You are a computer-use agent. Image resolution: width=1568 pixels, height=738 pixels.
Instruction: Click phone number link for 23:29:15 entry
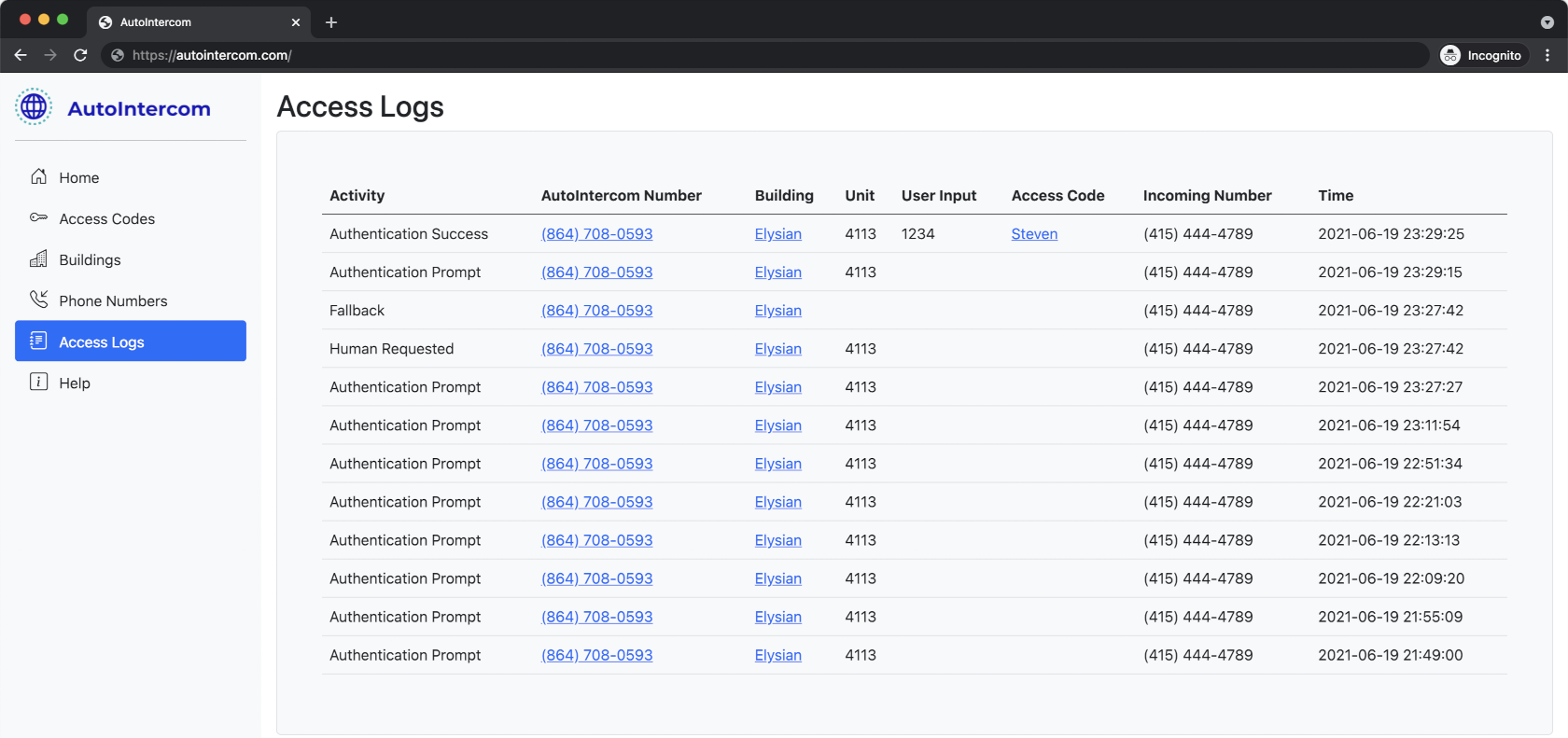(597, 272)
